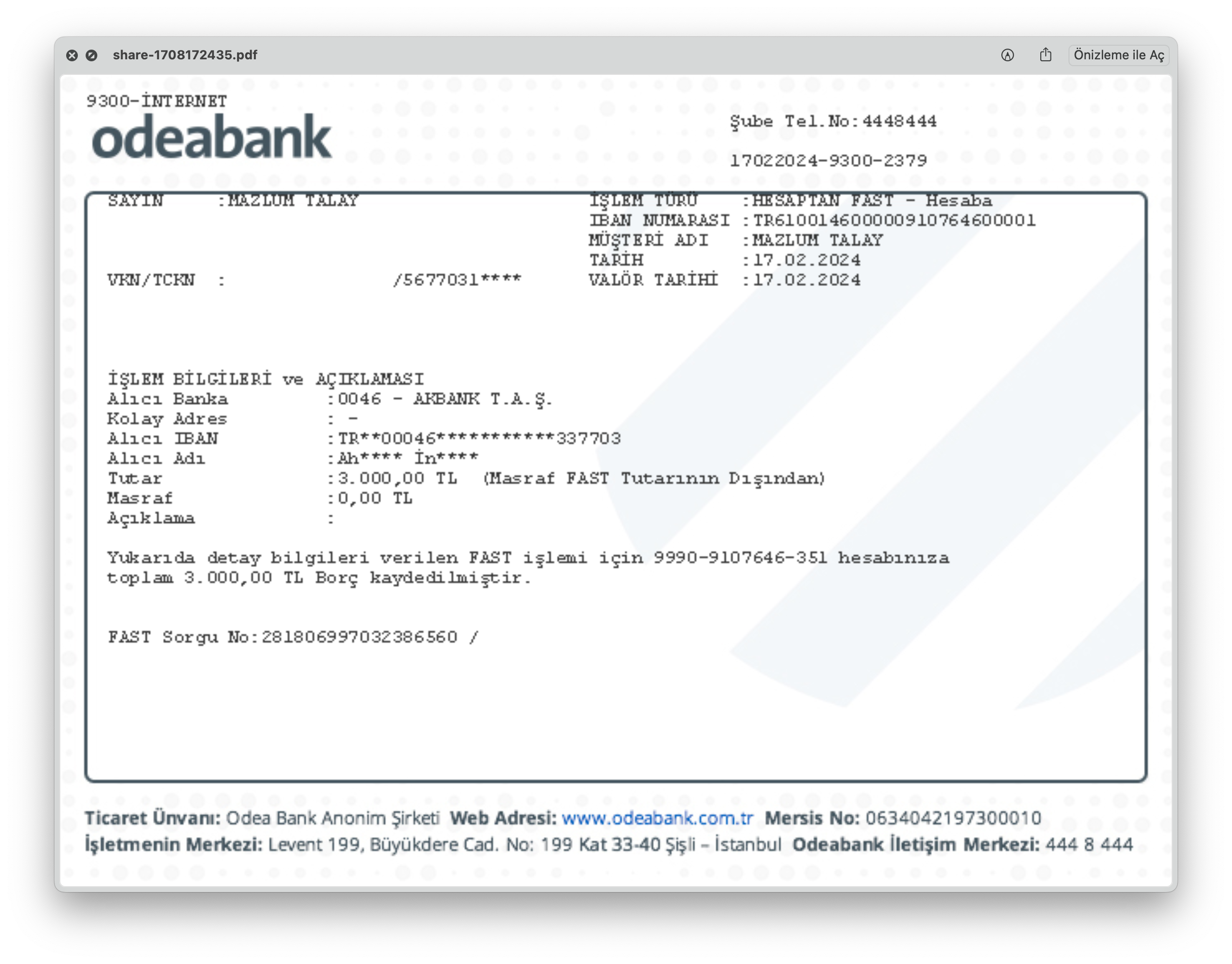This screenshot has width=1232, height=964.
Task: Click the odeabank logo
Action: (211, 137)
